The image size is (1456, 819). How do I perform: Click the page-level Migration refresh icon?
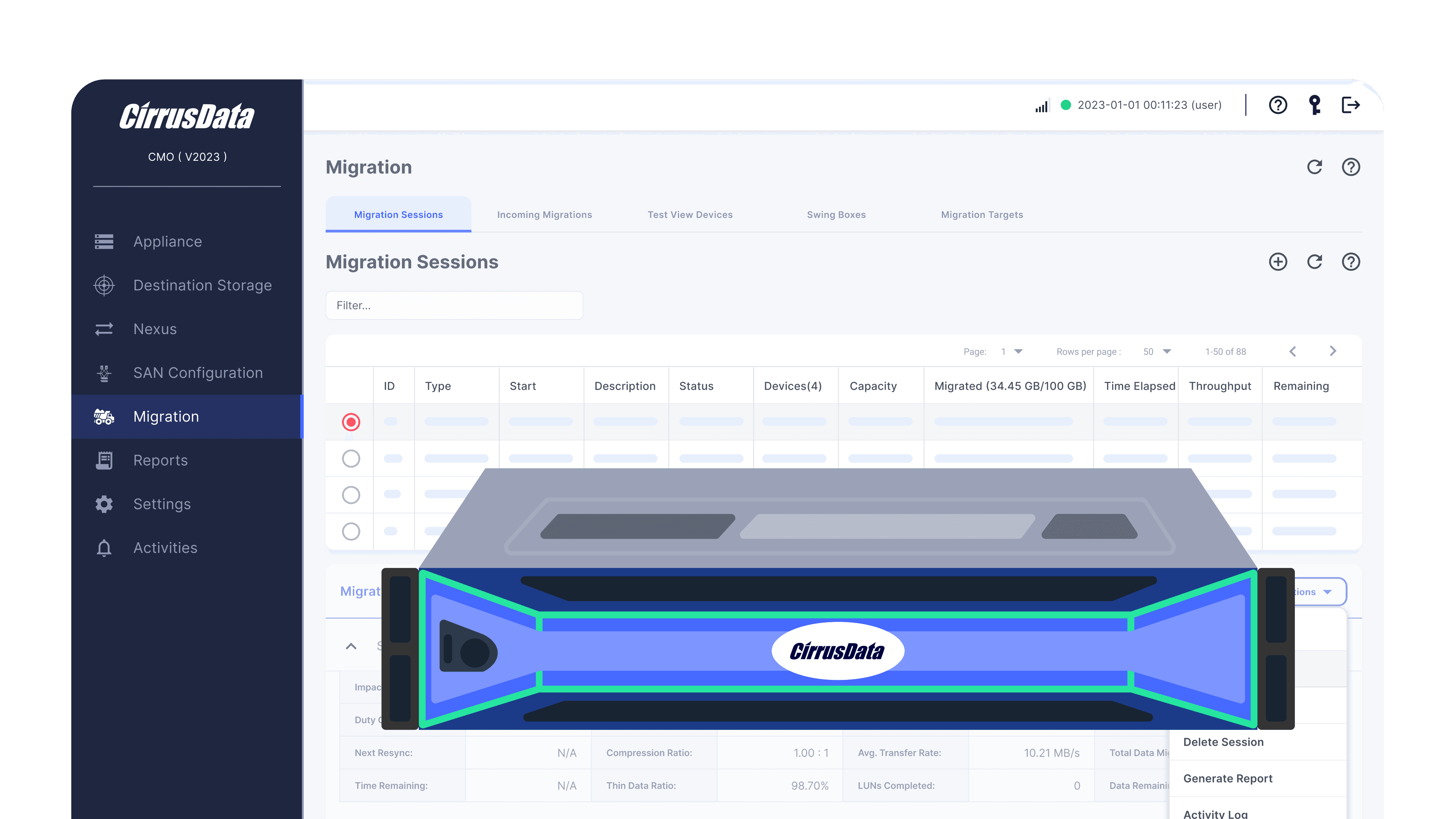(1315, 167)
